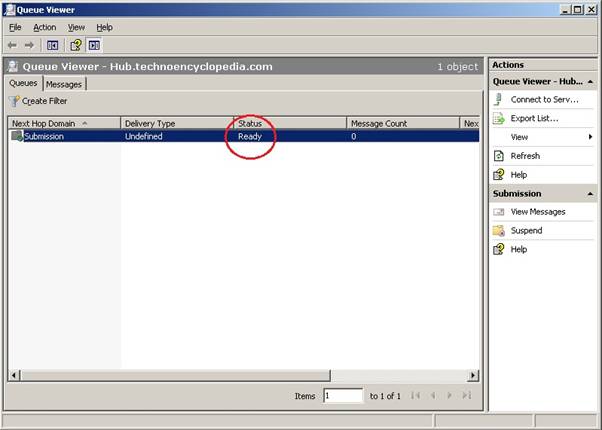Go to last page of items

[466, 395]
